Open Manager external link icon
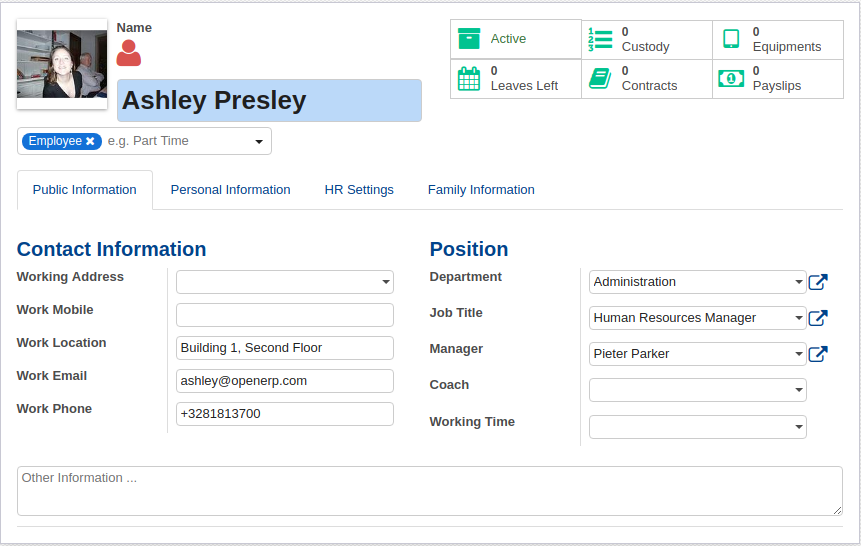Viewport: 861px width, 546px height. 818,354
